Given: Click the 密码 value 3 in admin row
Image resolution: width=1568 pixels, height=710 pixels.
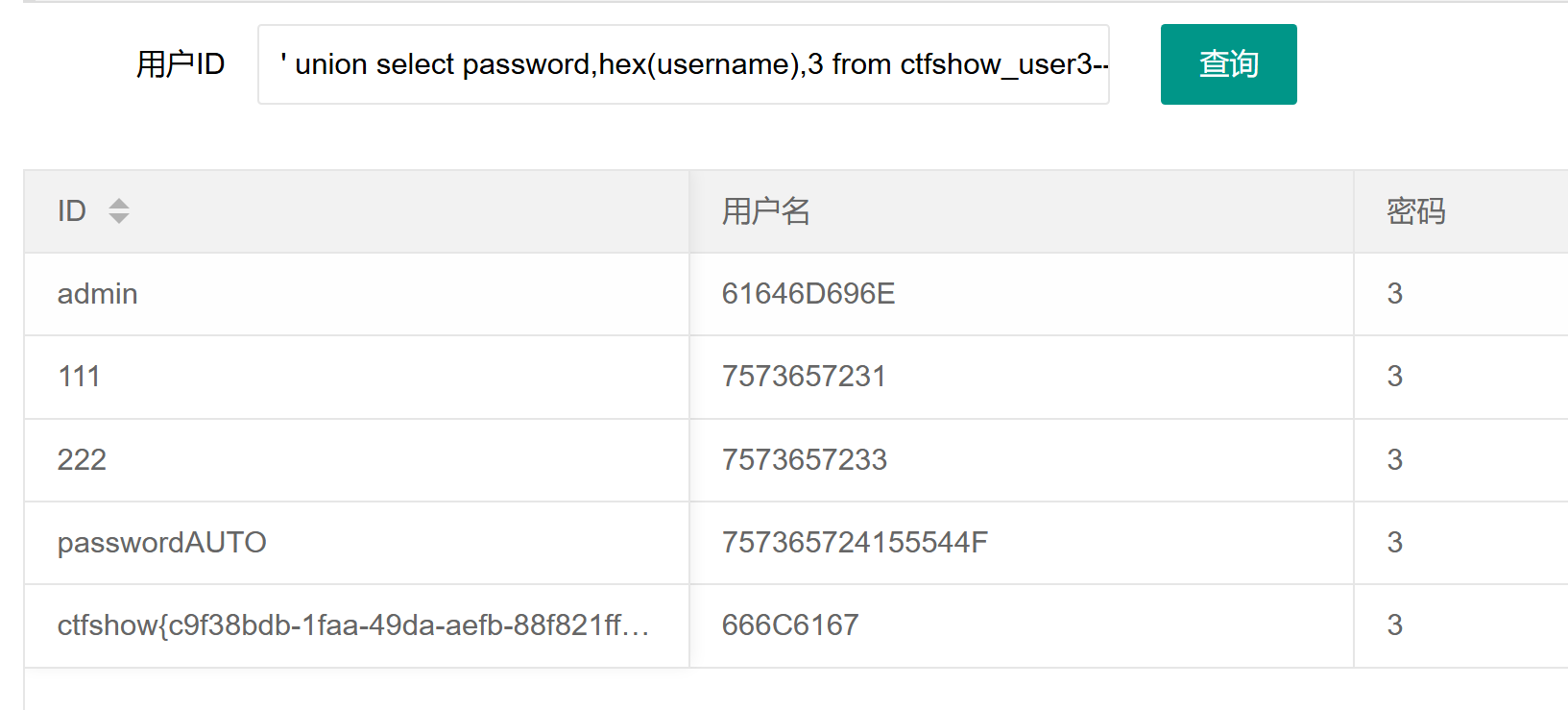Looking at the screenshot, I should [x=1395, y=294].
